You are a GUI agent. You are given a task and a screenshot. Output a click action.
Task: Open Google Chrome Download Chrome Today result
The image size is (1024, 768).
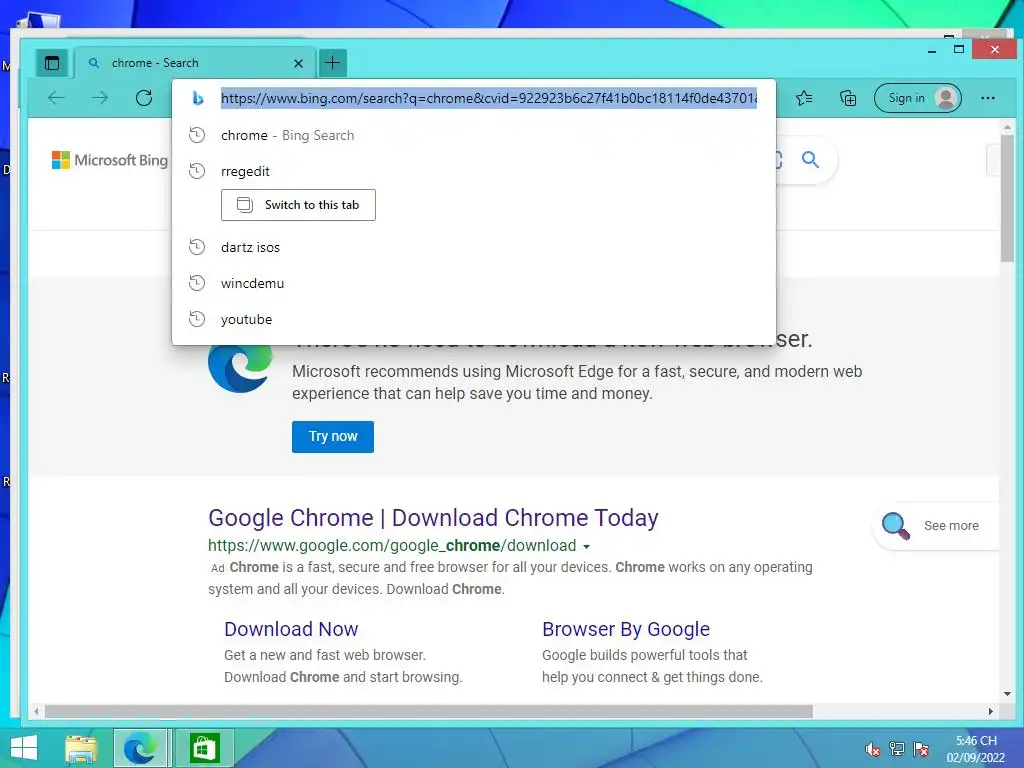pyautogui.click(x=433, y=518)
